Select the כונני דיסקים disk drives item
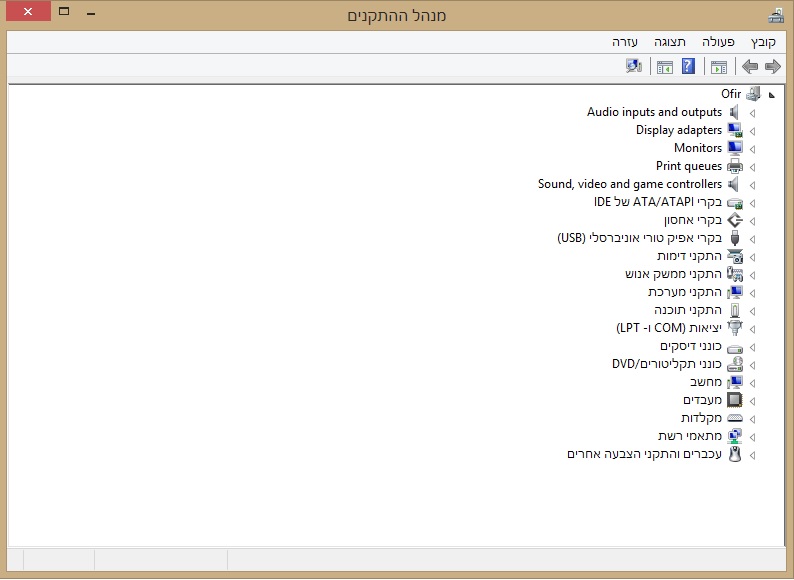794x580 pixels. pos(691,346)
